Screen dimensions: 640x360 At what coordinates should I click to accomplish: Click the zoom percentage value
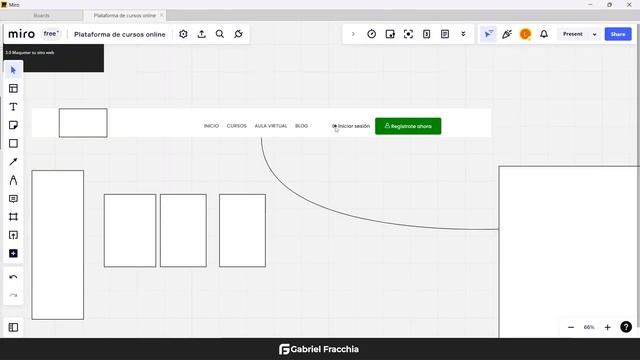tap(589, 327)
